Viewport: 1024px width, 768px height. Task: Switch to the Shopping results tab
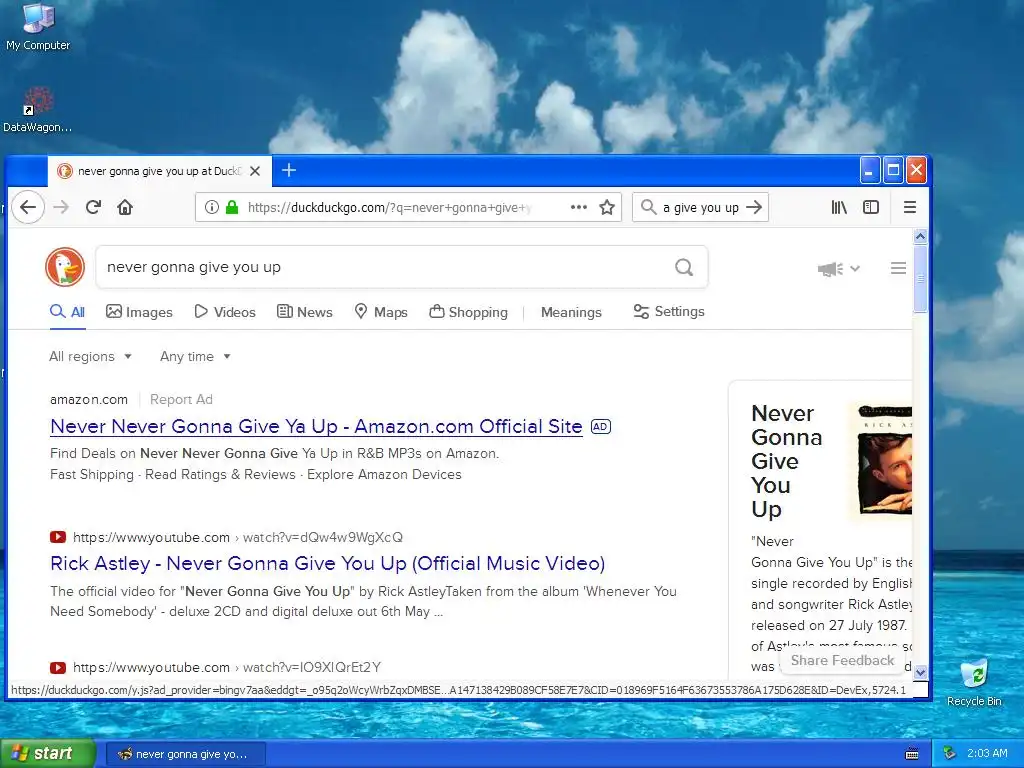click(x=468, y=312)
